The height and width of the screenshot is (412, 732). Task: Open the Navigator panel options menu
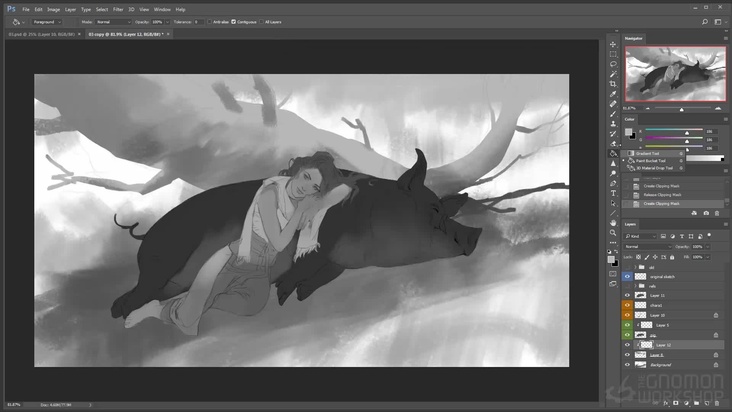tap(726, 38)
